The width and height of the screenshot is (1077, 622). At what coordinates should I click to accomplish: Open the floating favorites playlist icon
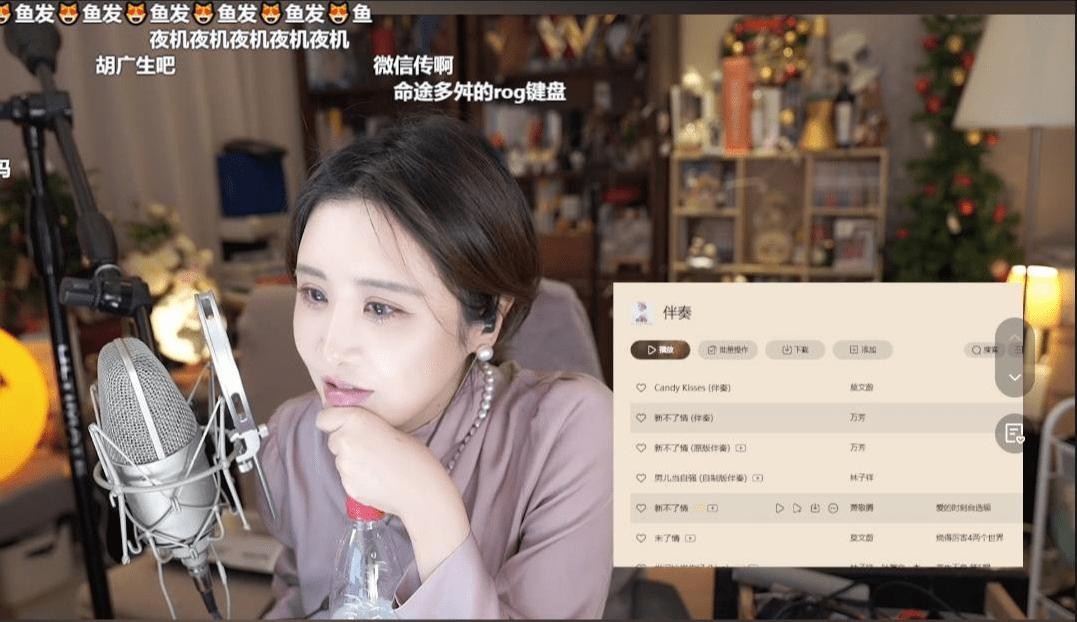coord(1014,433)
